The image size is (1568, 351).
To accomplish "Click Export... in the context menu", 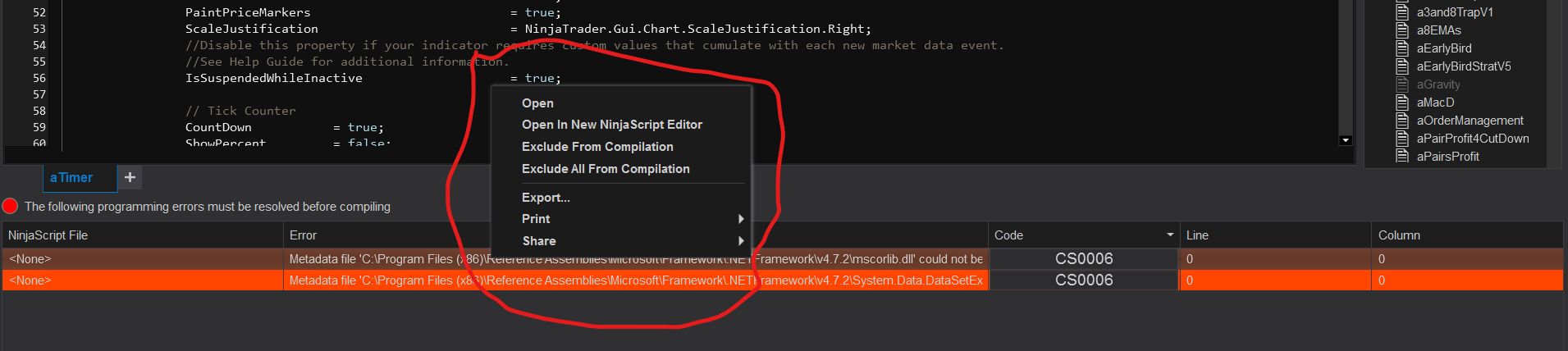I will point(546,198).
